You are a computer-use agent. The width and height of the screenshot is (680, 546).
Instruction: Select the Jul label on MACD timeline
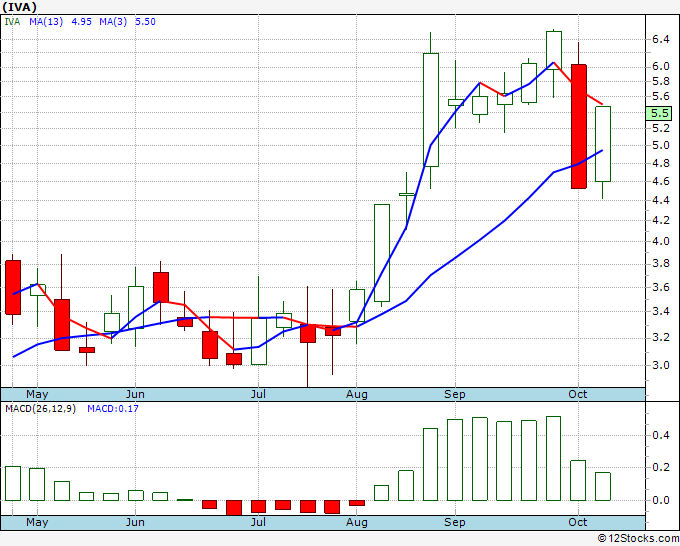coord(258,522)
